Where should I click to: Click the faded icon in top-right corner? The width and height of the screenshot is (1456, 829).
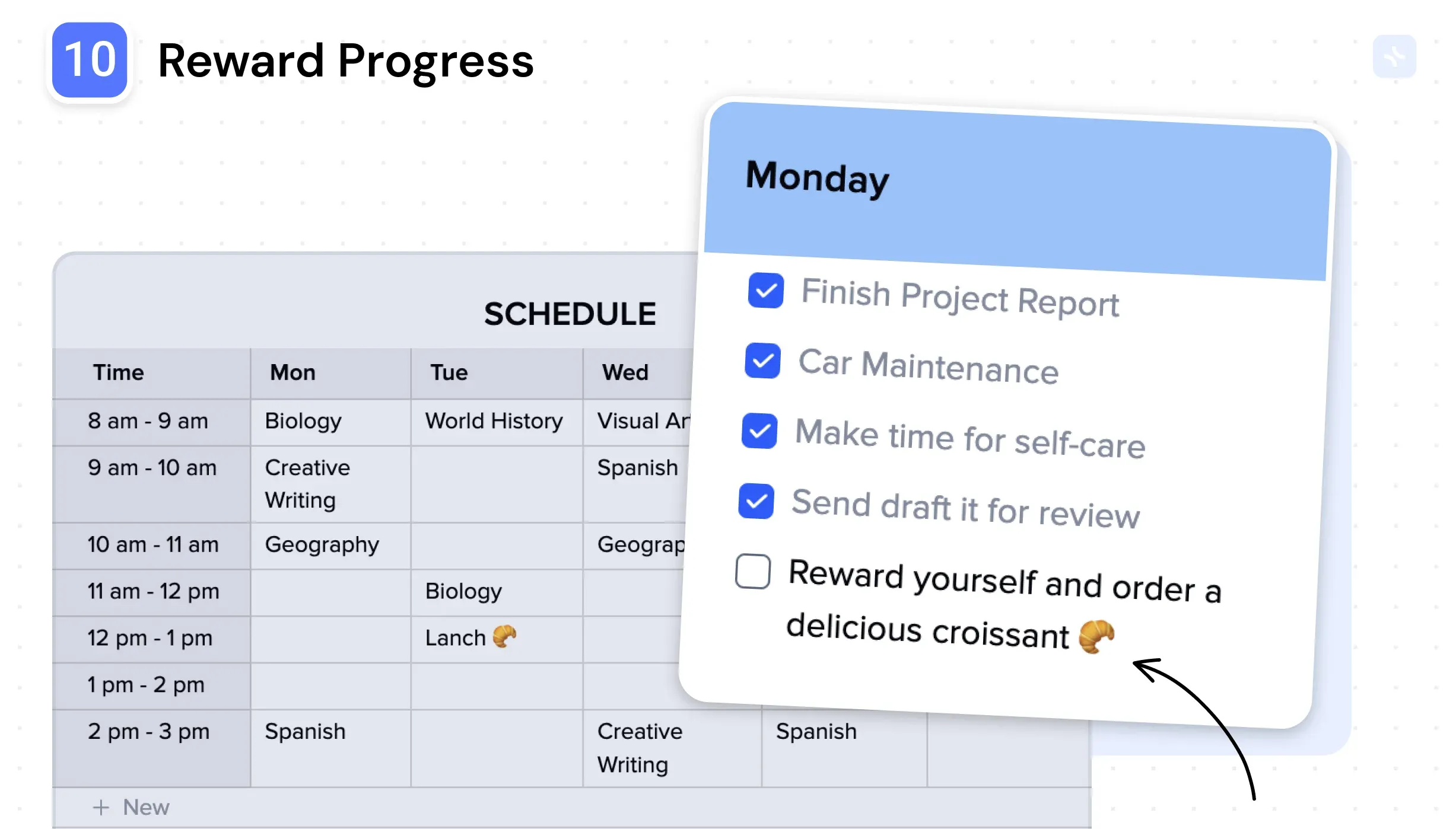tap(1394, 56)
